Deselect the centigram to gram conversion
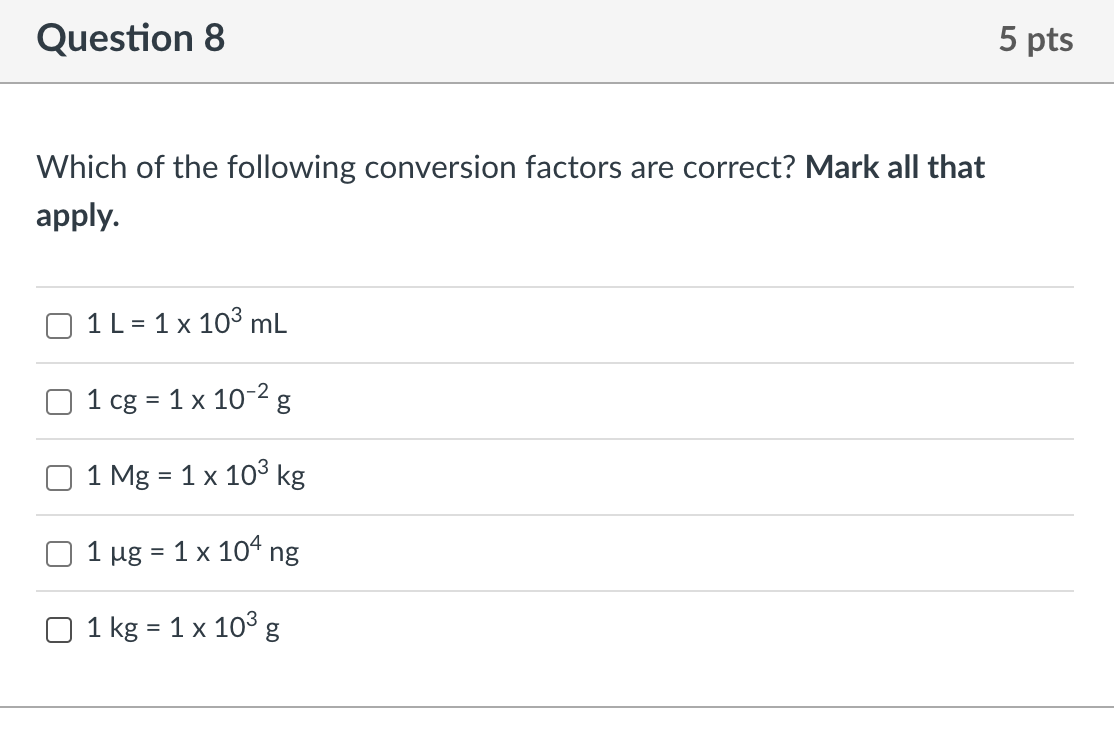 point(58,402)
